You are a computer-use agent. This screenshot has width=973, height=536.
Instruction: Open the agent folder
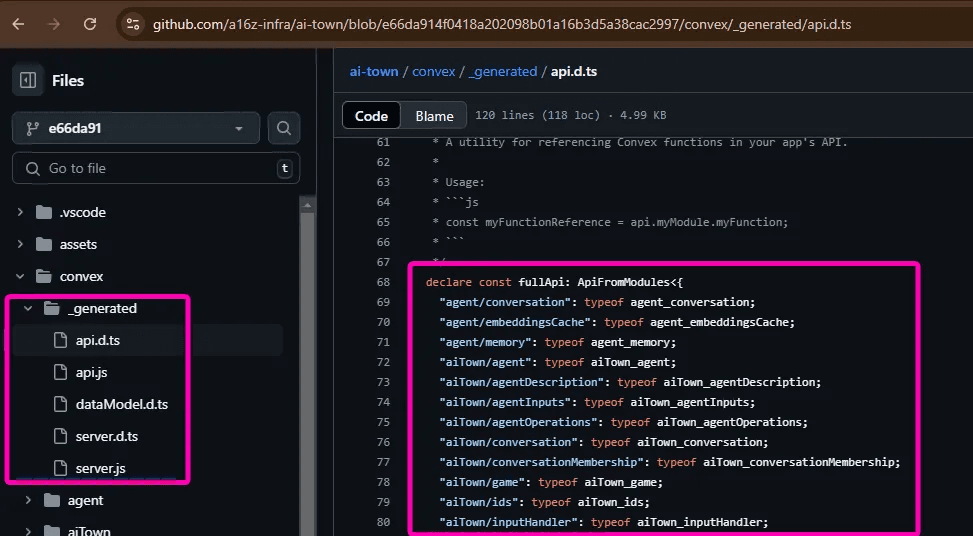[x=86, y=500]
